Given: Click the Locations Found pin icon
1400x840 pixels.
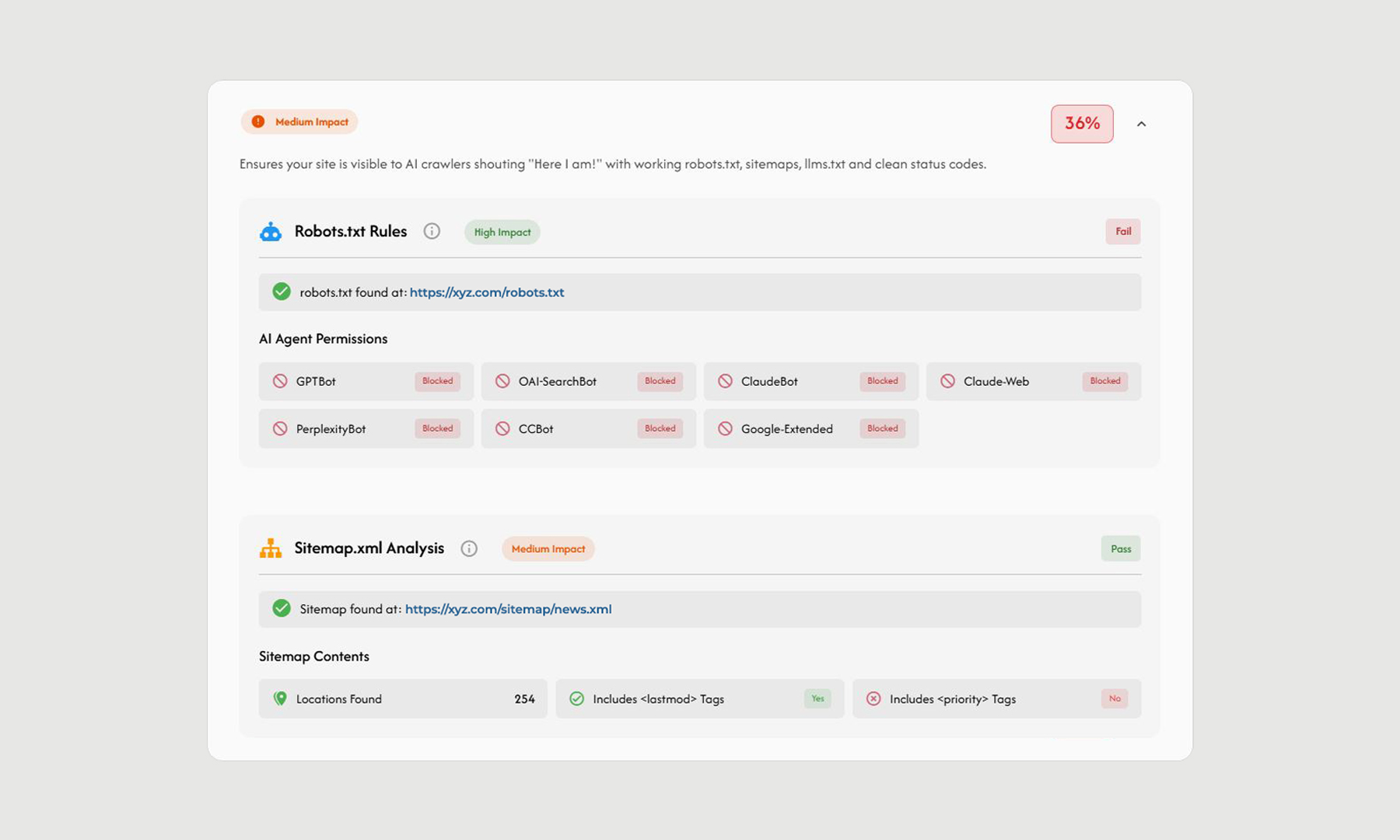Looking at the screenshot, I should coord(280,698).
